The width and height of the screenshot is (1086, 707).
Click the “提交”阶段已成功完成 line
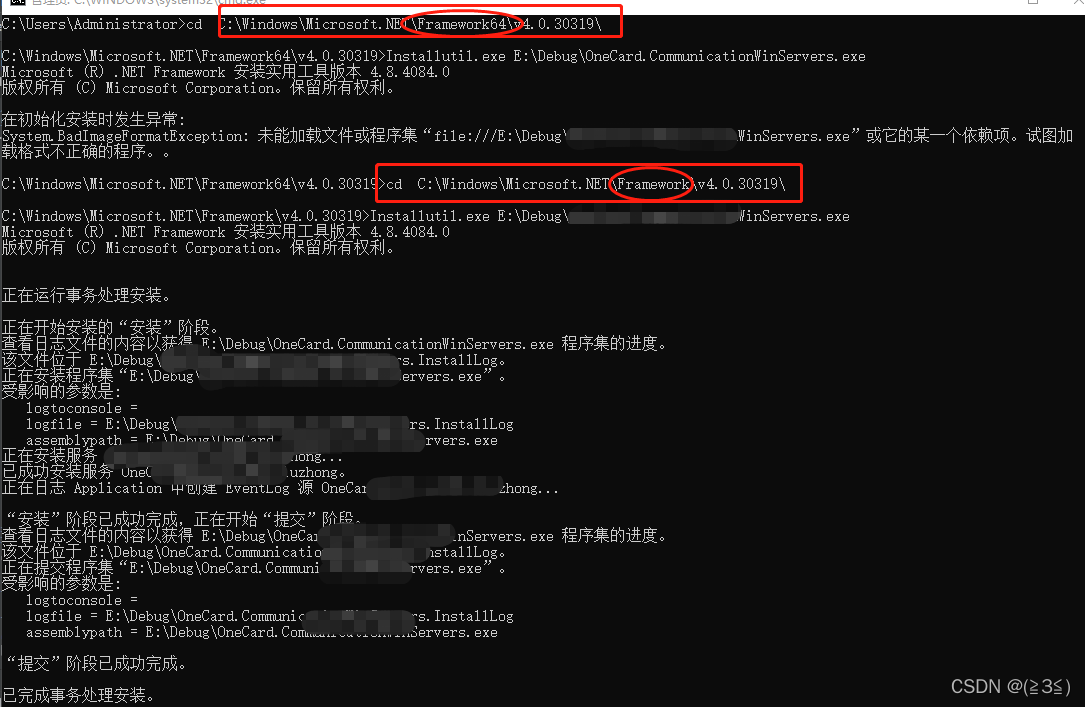tap(96, 664)
